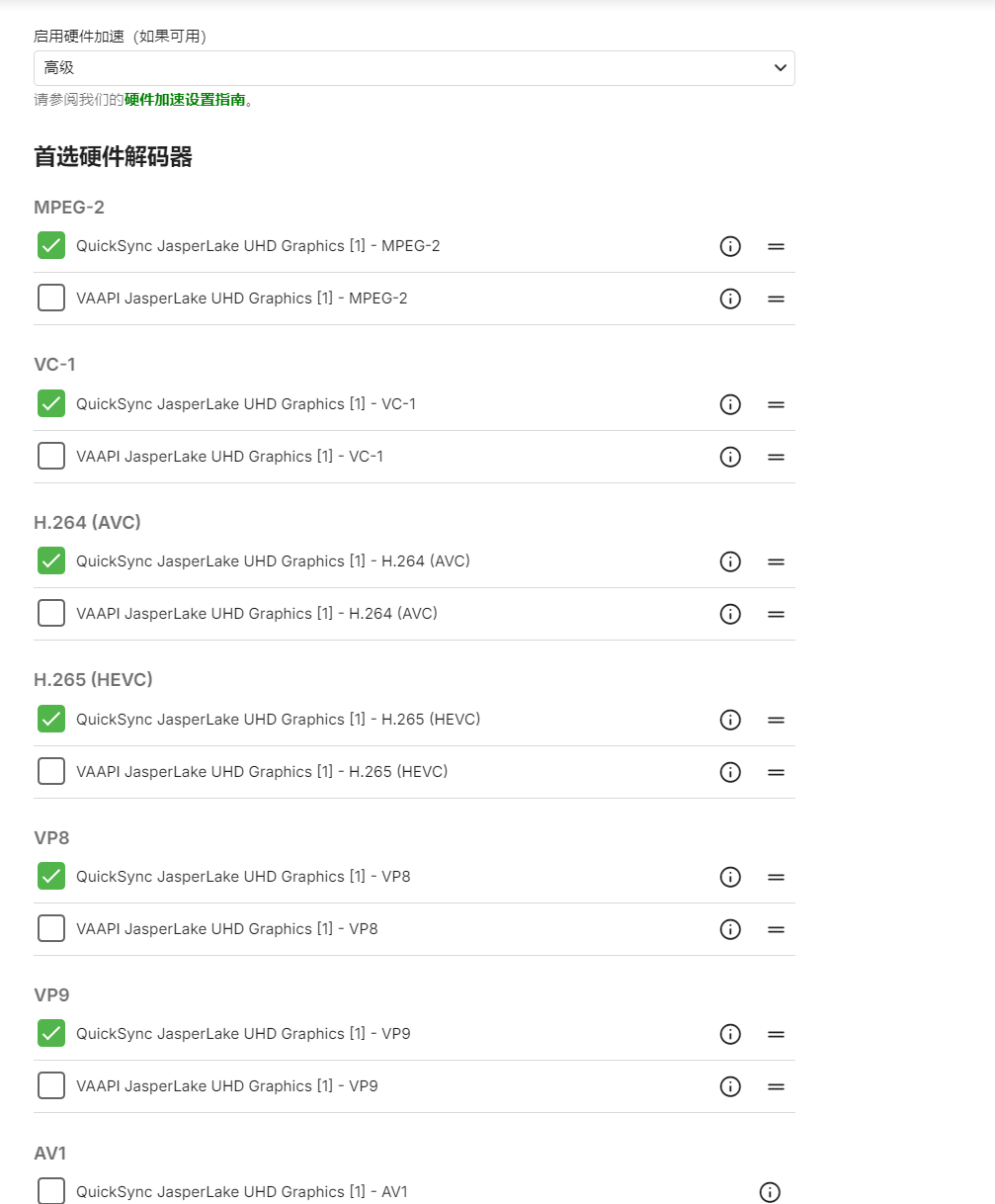Click reorder handle for VAAPI VP8 row
Viewport: 995px width, 1204px height.
(x=776, y=929)
